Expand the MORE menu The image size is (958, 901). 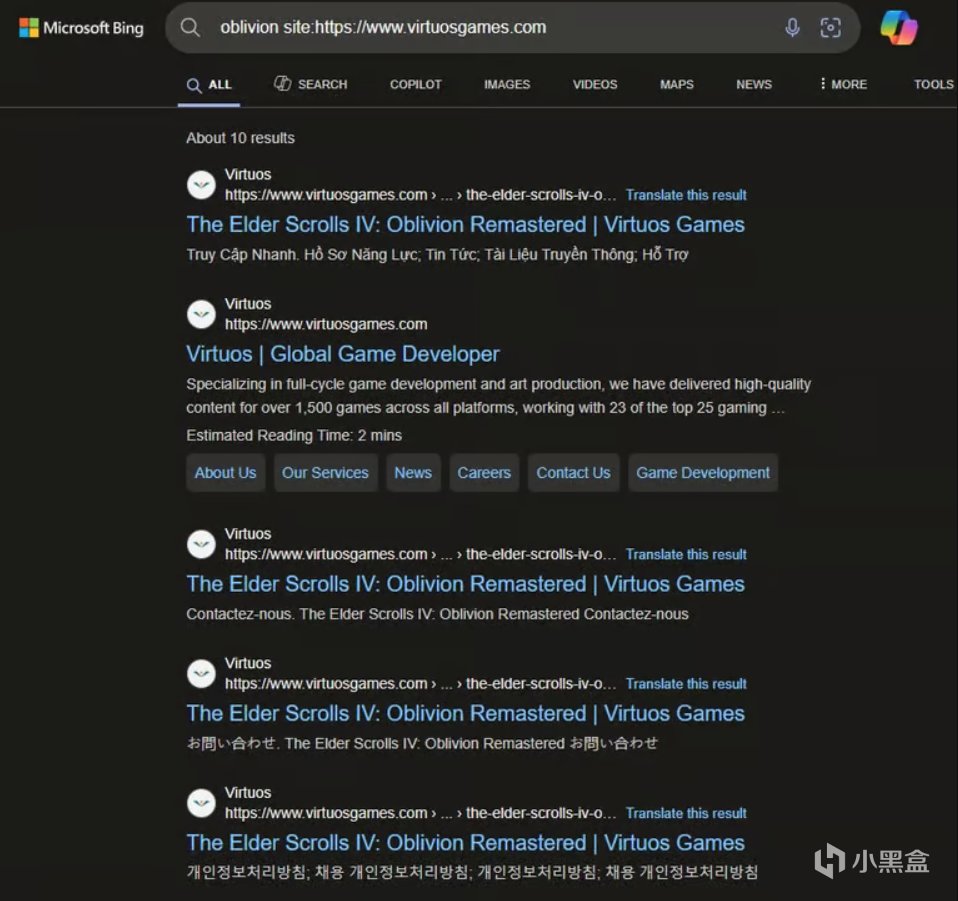tap(843, 84)
